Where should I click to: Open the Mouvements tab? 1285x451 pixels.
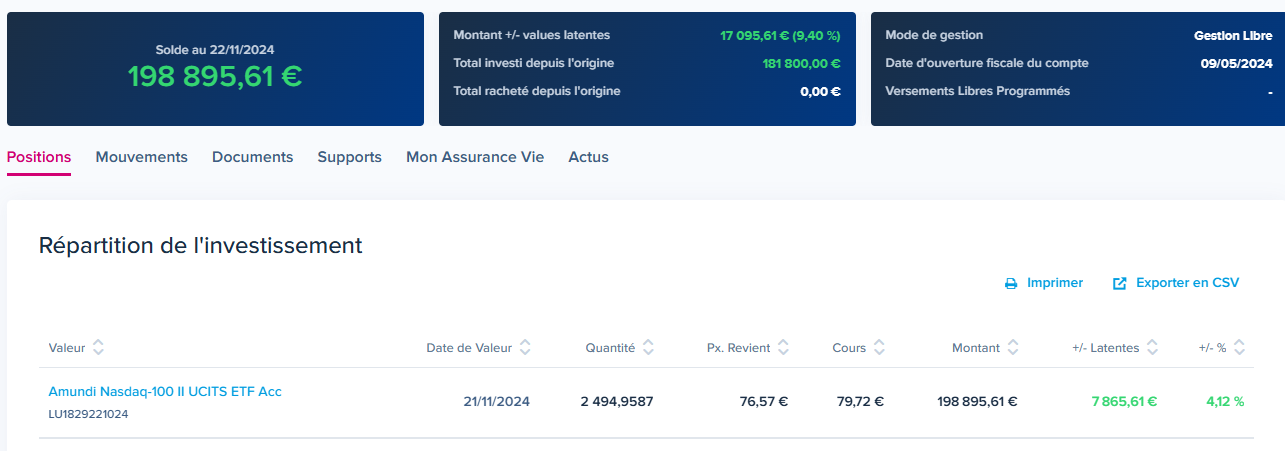[x=142, y=157]
